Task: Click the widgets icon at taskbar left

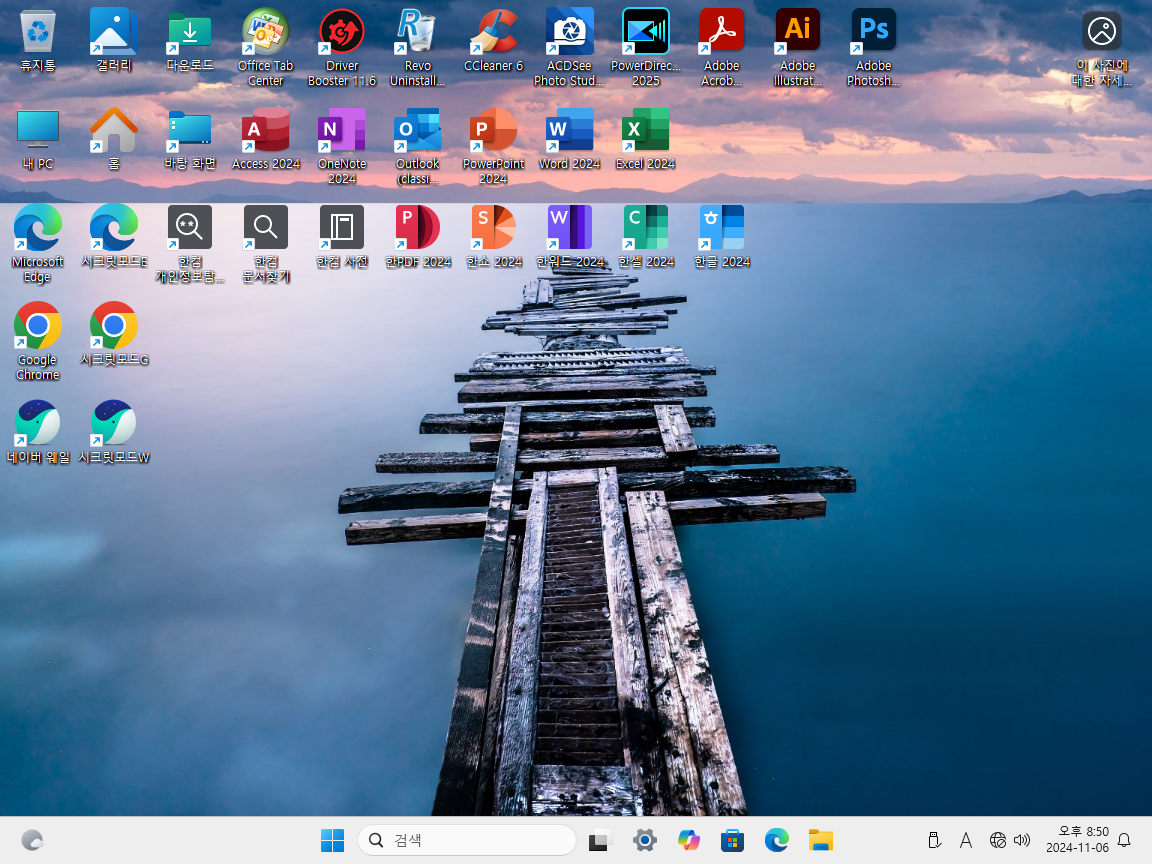Action: pyautogui.click(x=32, y=840)
